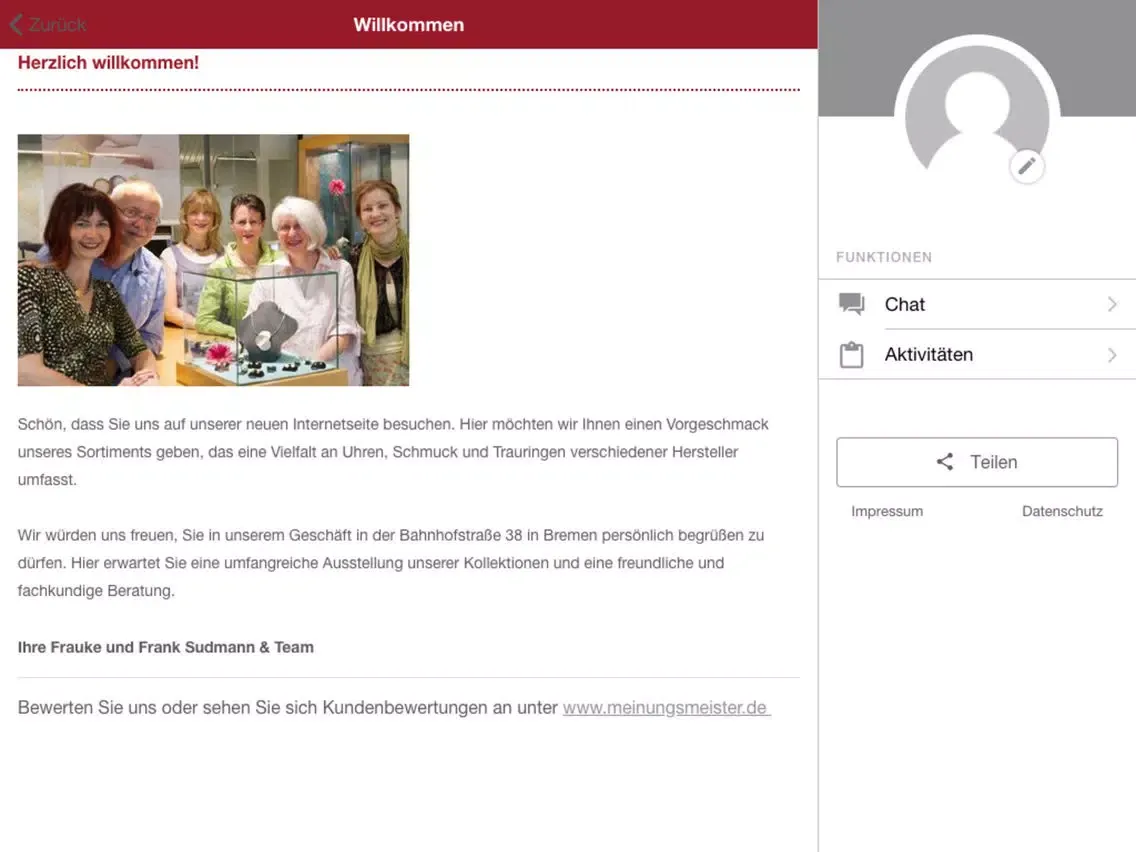Click the share icon in Teilen button

pos(945,462)
